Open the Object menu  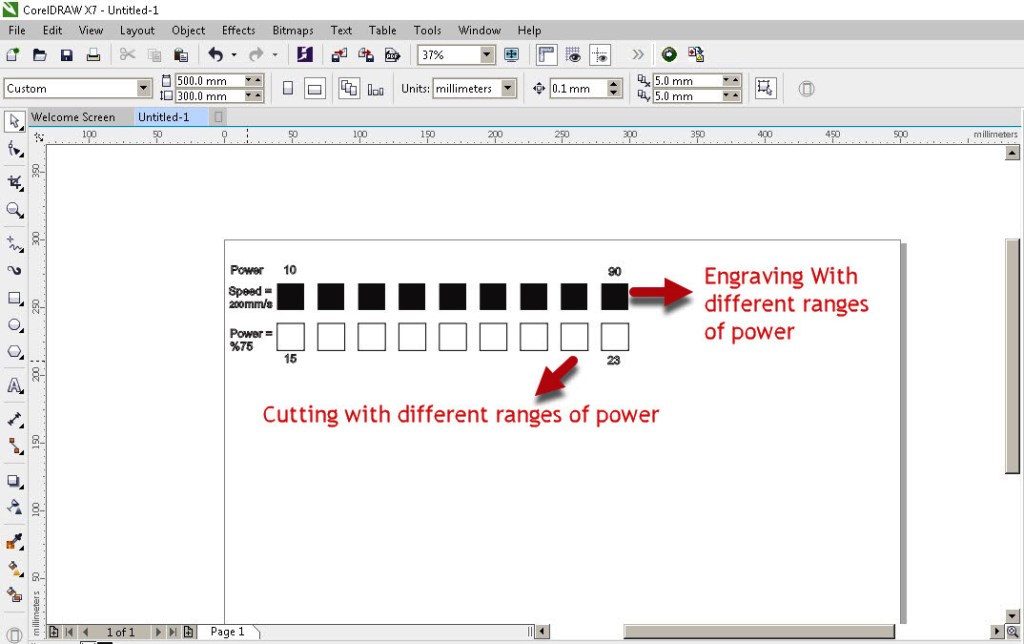[188, 30]
